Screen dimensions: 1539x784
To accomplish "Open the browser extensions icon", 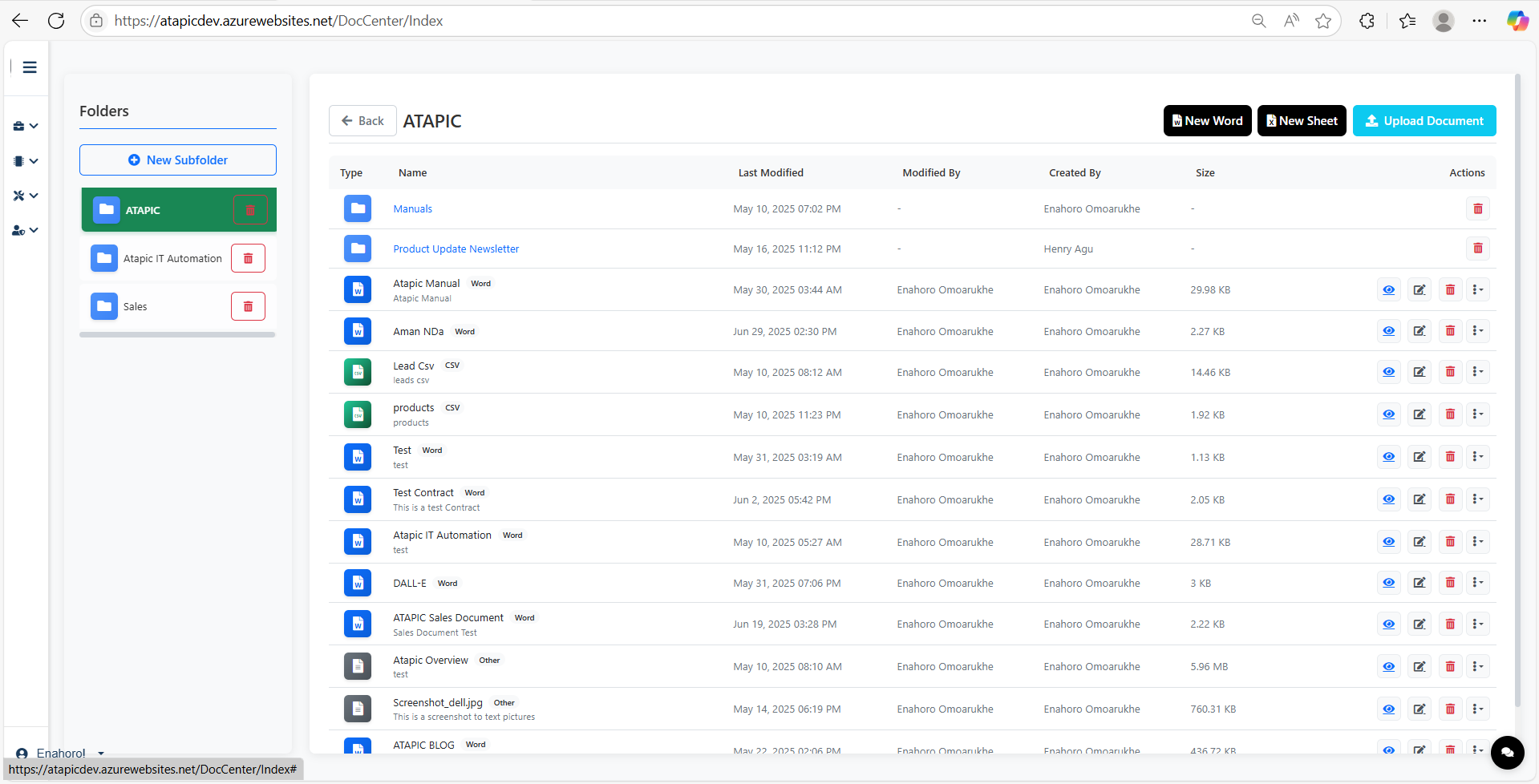I will click(1367, 21).
